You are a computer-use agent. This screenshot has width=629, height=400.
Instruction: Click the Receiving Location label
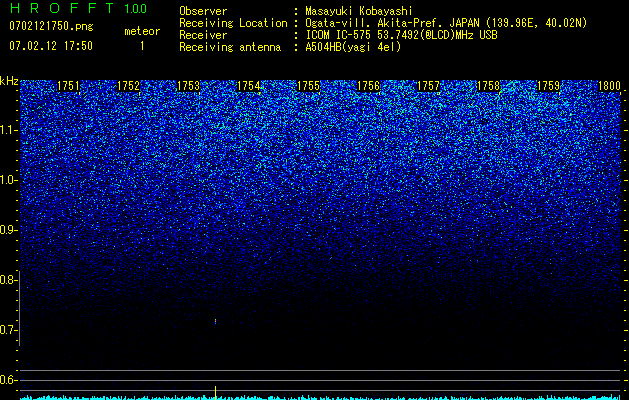(x=233, y=23)
